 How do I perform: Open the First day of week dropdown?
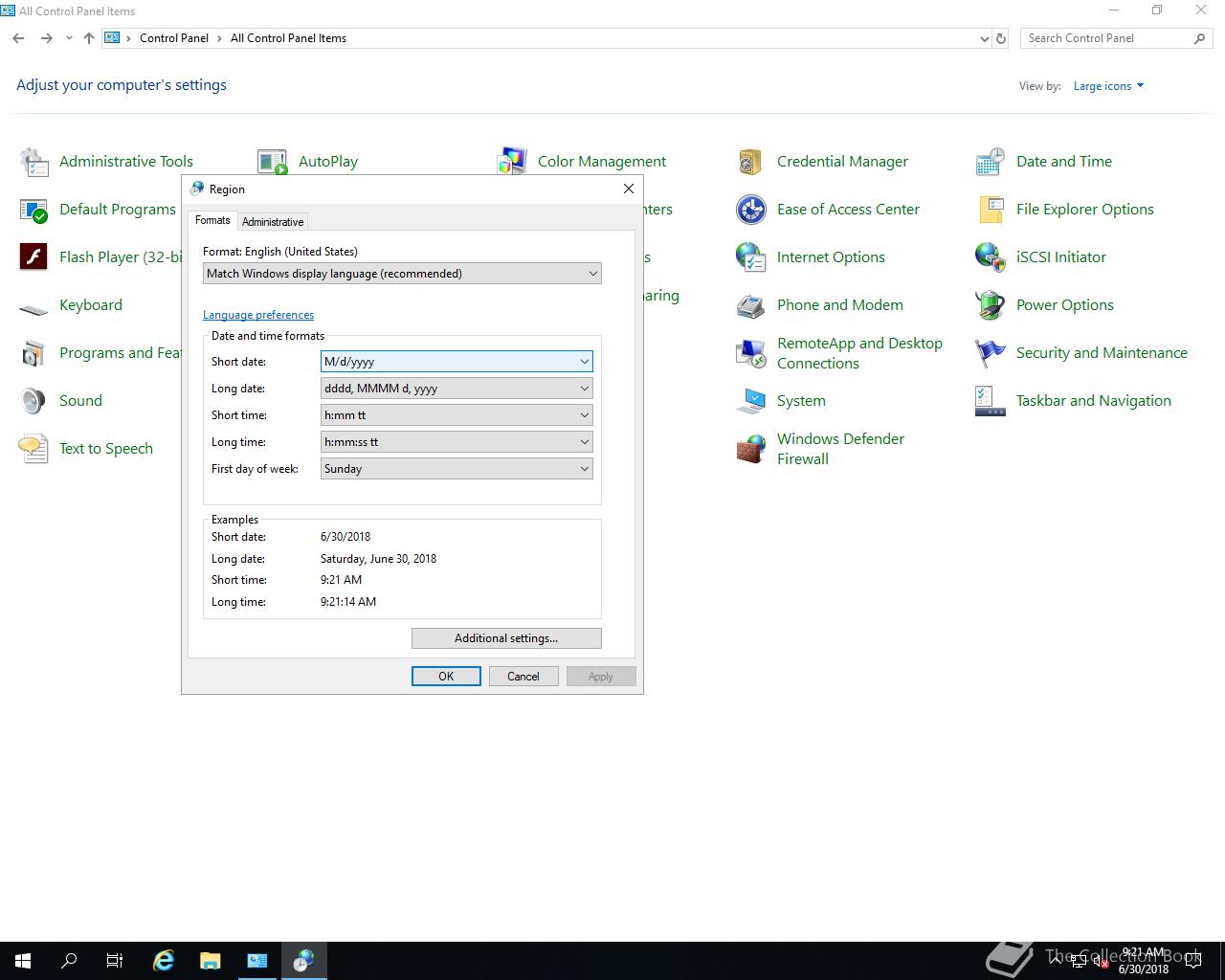[x=457, y=469]
